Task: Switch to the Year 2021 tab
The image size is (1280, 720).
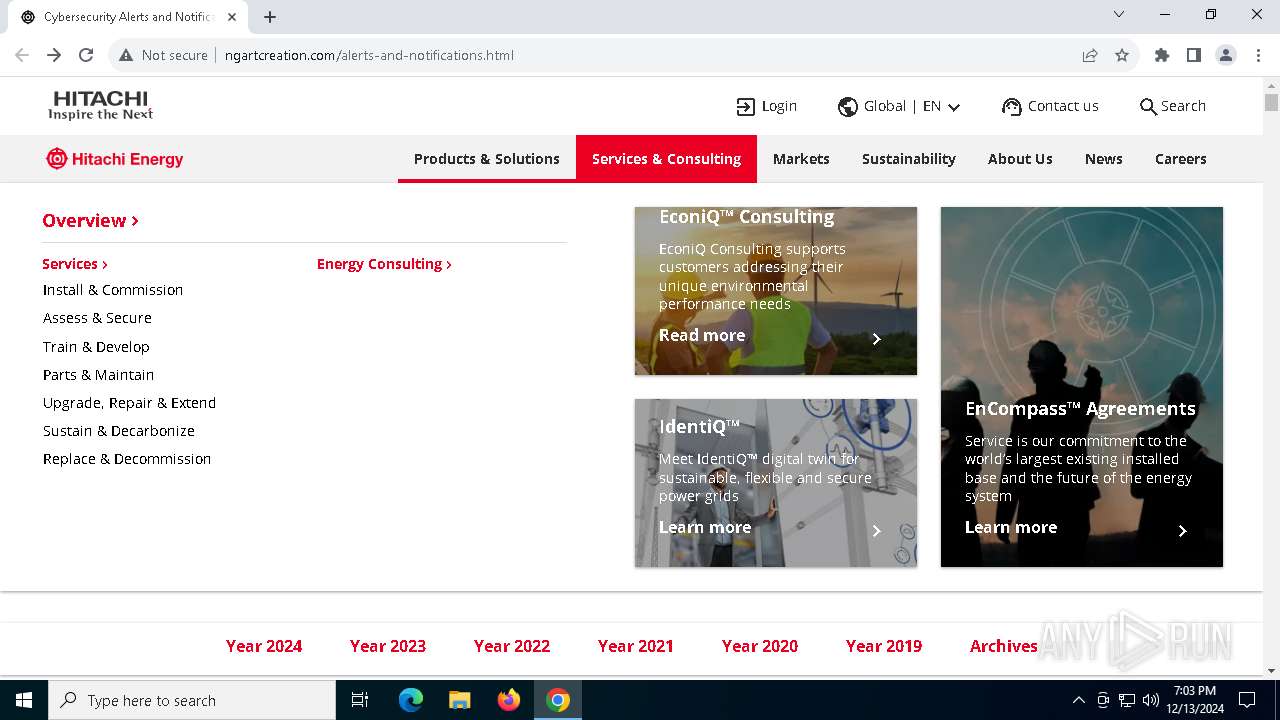Action: click(636, 646)
